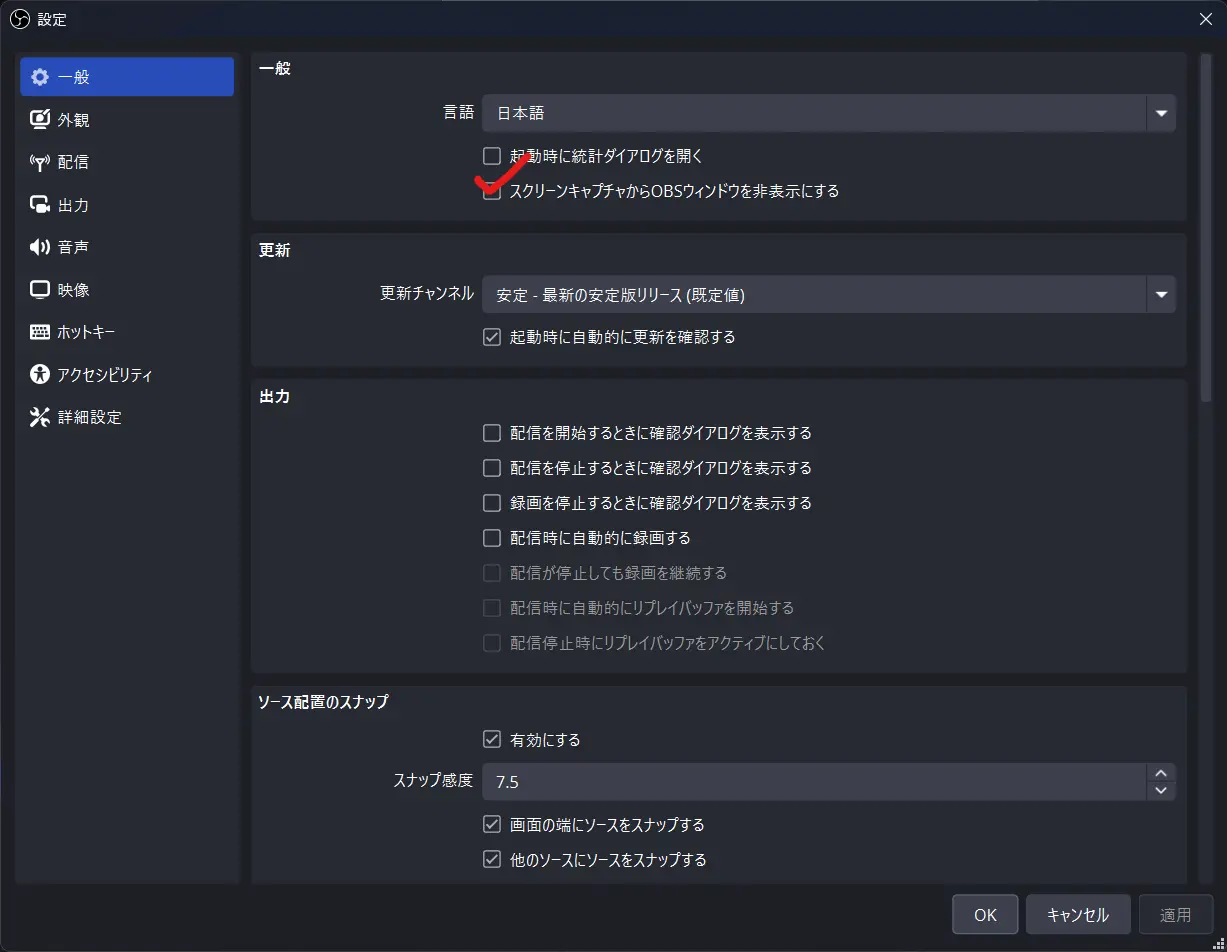This screenshot has height=952, width=1227.
Task: Click the 映像 (Video) display icon
Action: tap(38, 289)
